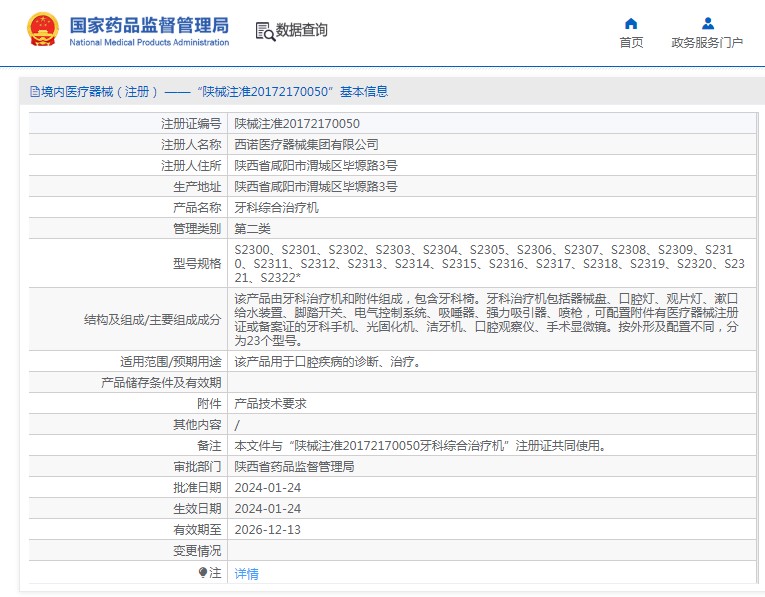Open 政务服务门户 portal link text
The image size is (765, 597).
click(707, 42)
